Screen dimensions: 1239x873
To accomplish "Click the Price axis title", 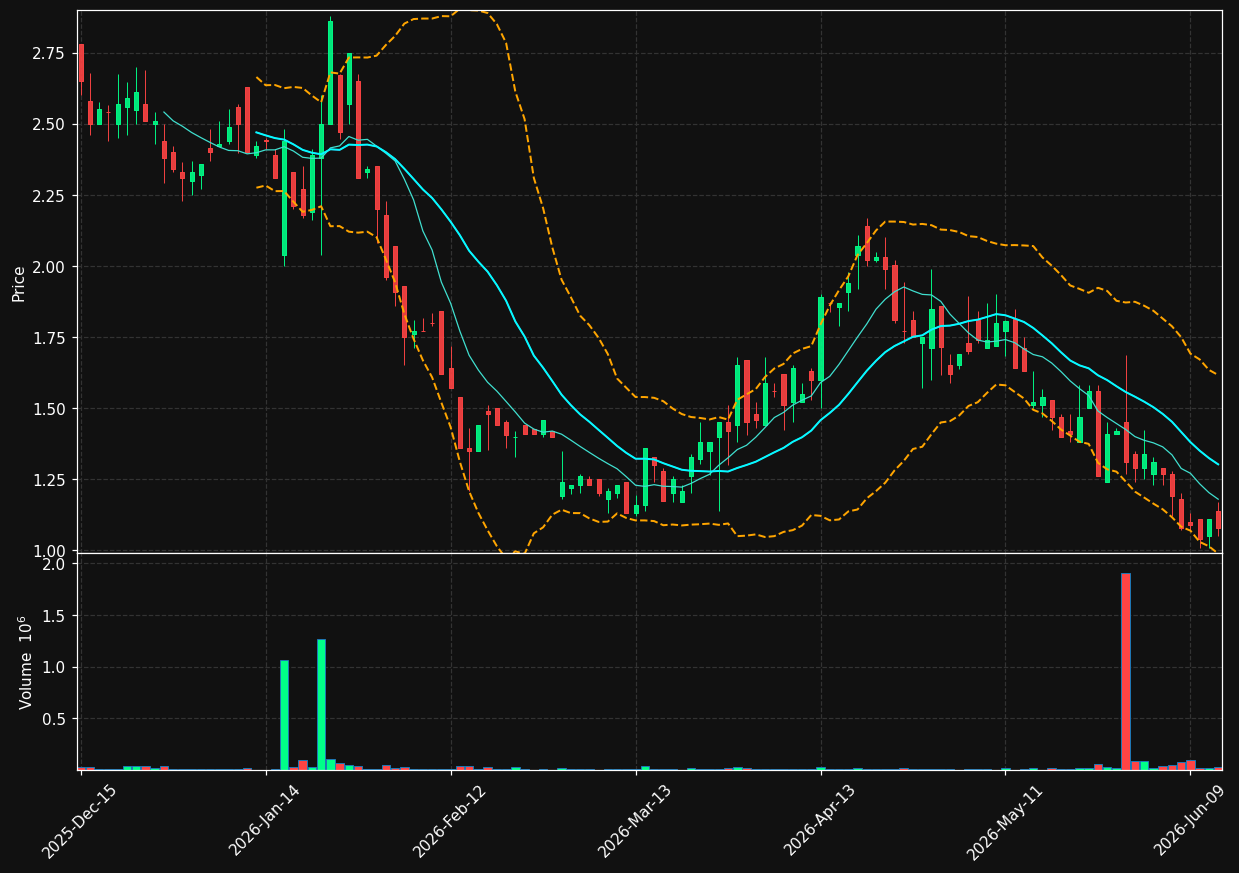I will pyautogui.click(x=19, y=283).
